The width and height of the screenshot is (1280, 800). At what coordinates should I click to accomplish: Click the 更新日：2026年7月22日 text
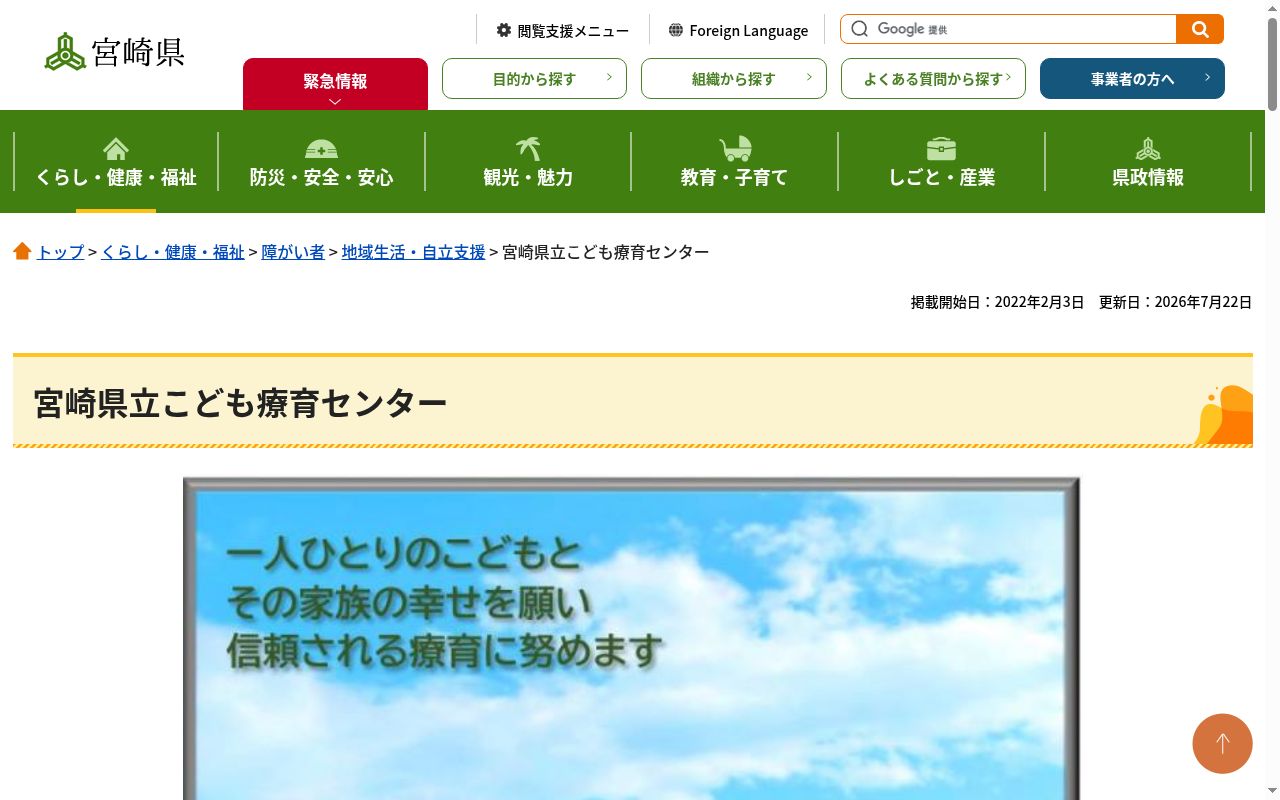1176,302
